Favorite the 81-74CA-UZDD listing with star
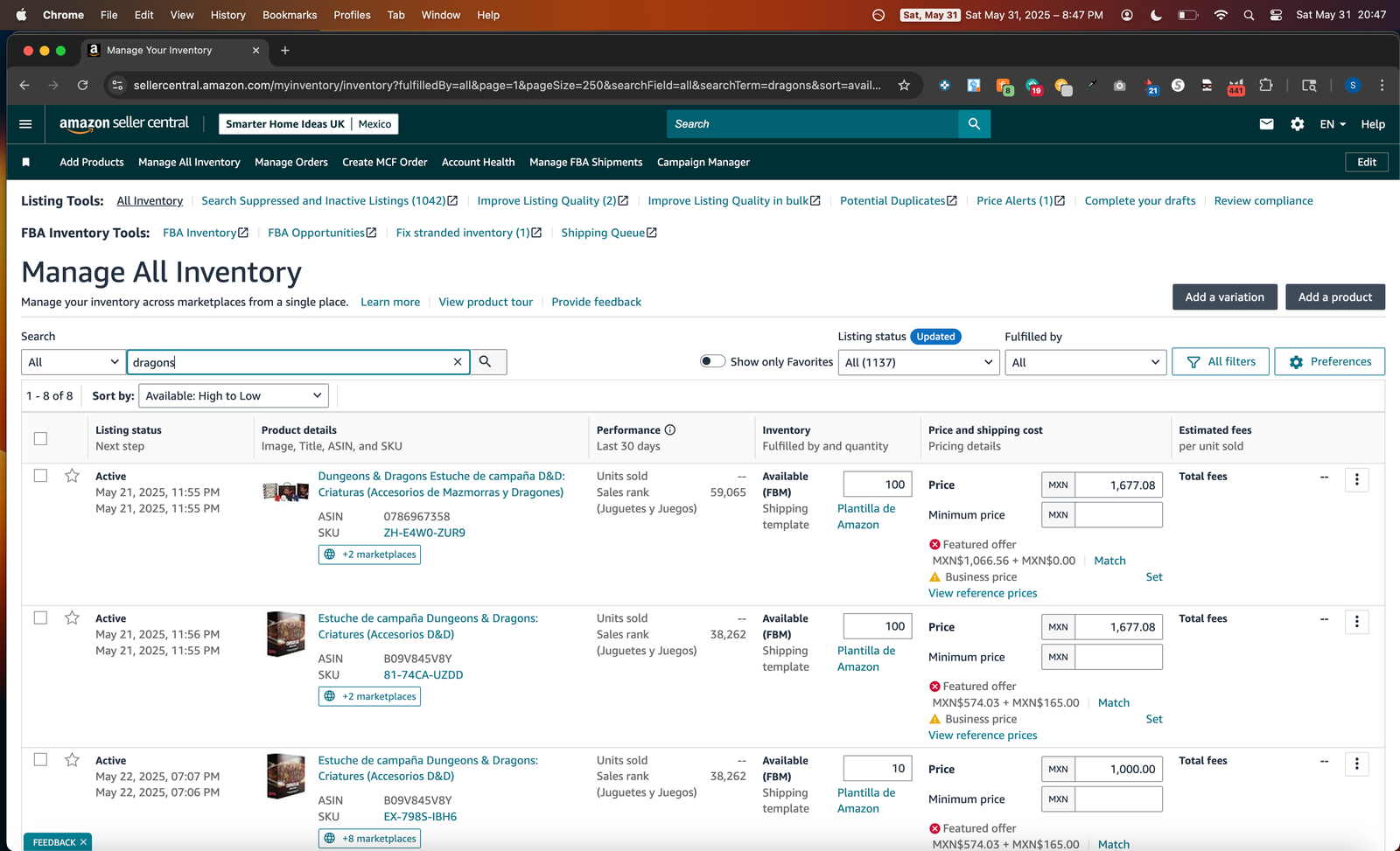 72,618
